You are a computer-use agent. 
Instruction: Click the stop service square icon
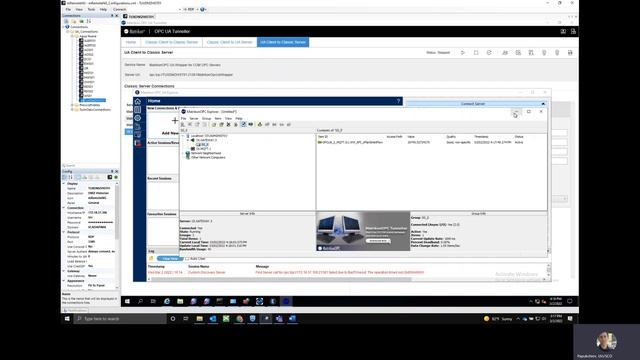(x=476, y=53)
